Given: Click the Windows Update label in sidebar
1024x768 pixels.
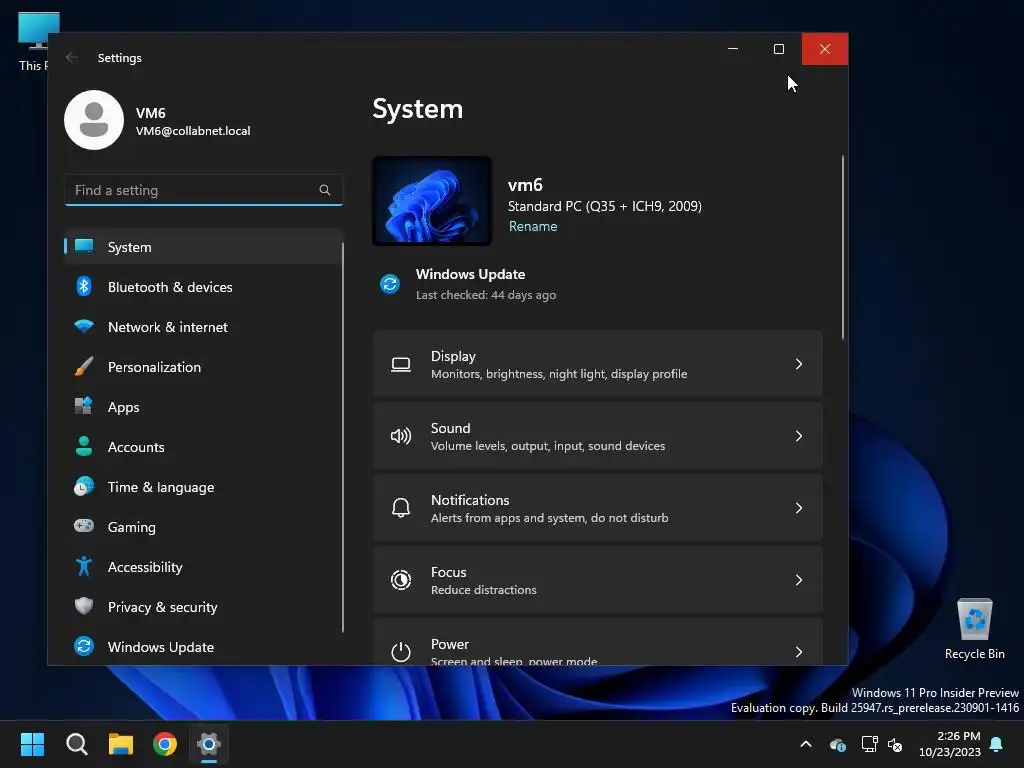Looking at the screenshot, I should [161, 647].
